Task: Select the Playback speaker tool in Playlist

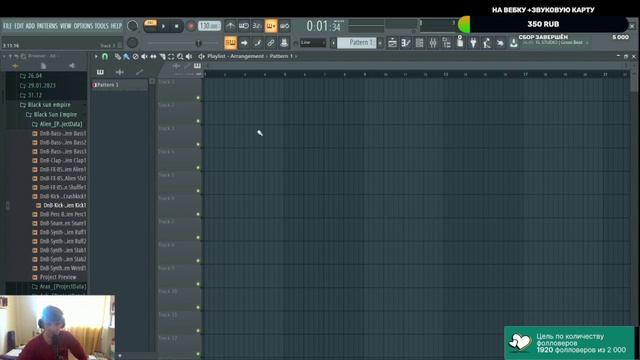Action: tap(189, 56)
